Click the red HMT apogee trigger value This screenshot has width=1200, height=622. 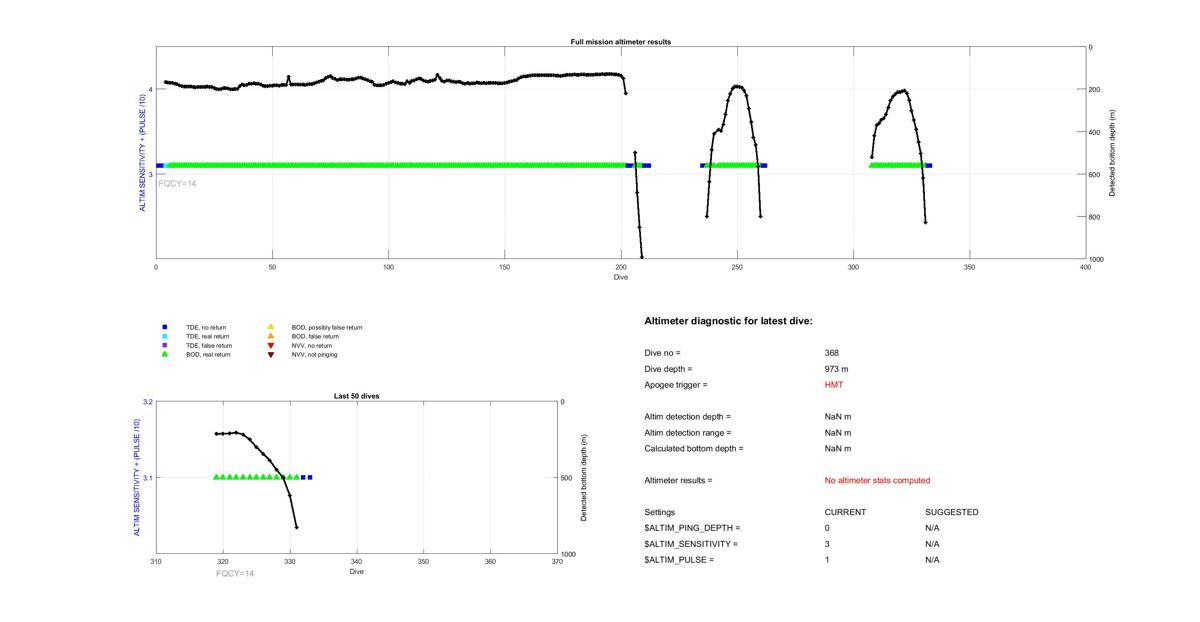click(834, 385)
